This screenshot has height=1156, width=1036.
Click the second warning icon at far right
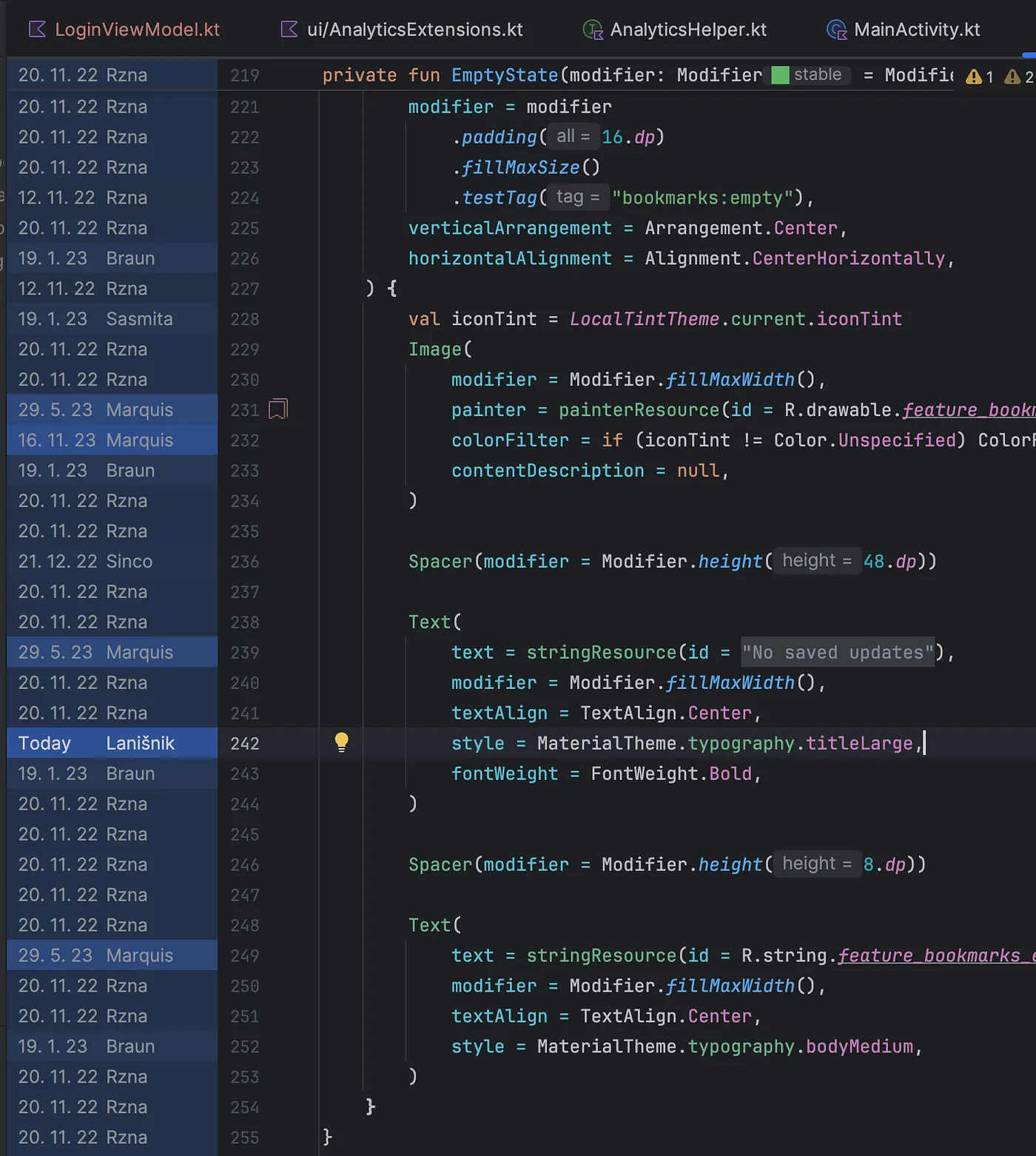click(1012, 77)
